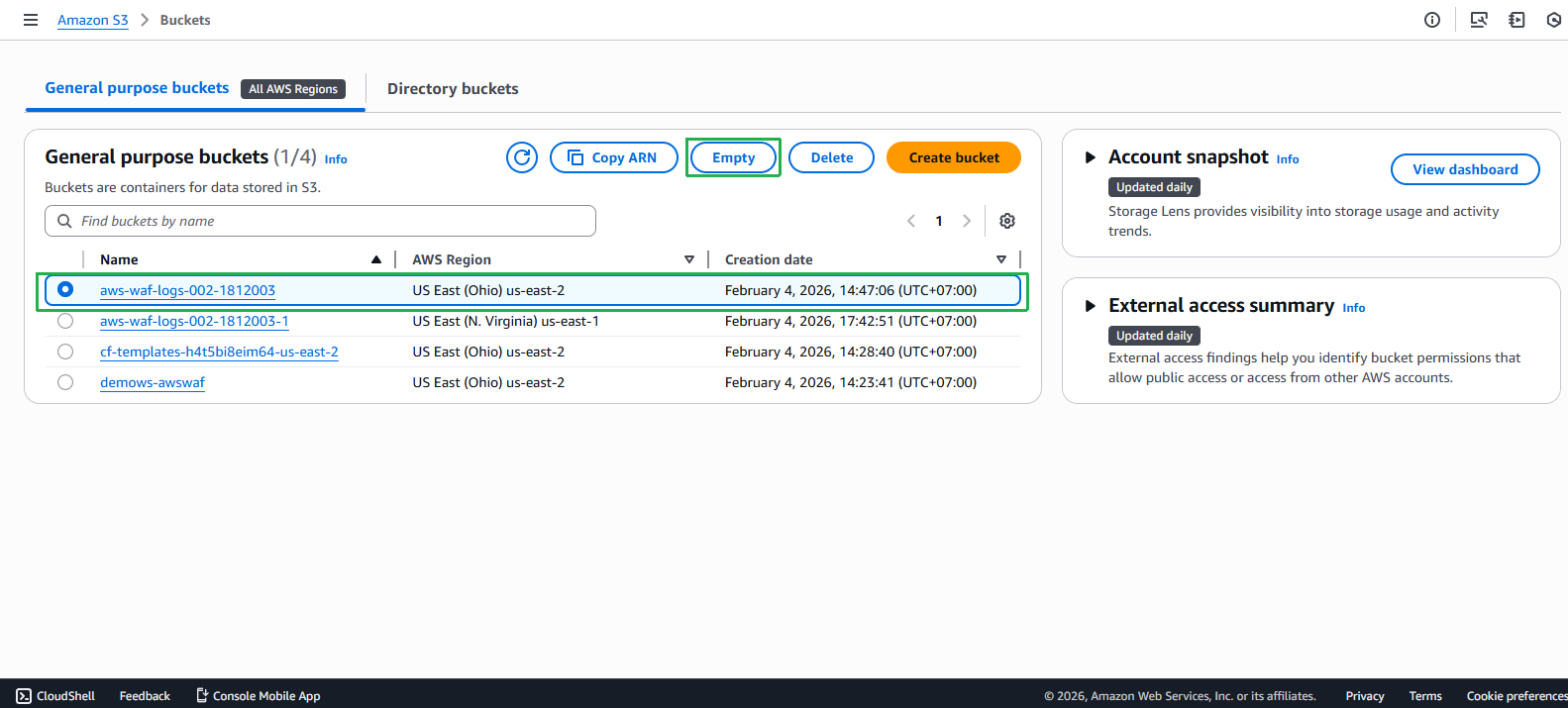
Task: Click the All AWS Regions badge
Action: [x=293, y=89]
